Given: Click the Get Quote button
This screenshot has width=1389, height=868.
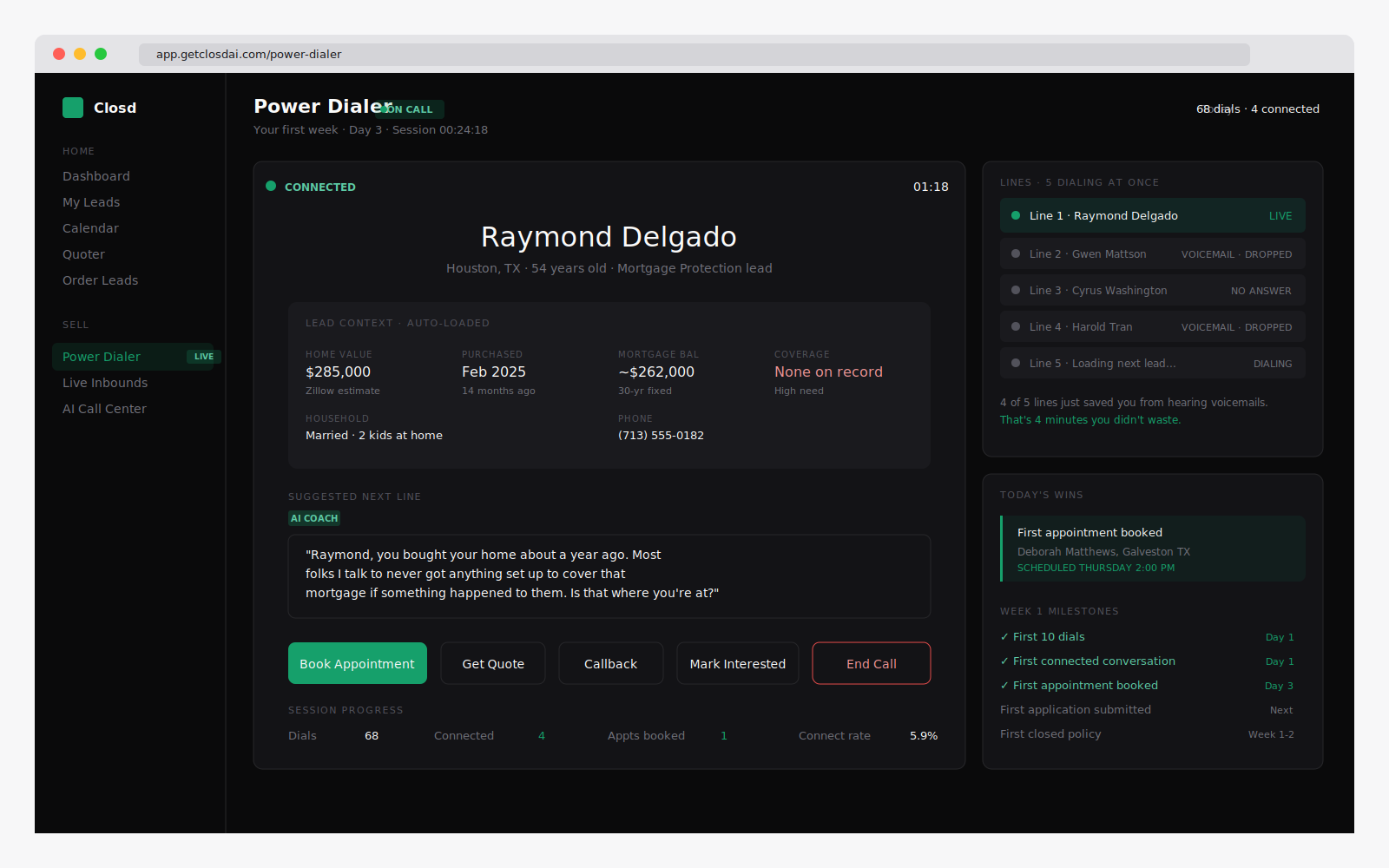Looking at the screenshot, I should pyautogui.click(x=493, y=663).
